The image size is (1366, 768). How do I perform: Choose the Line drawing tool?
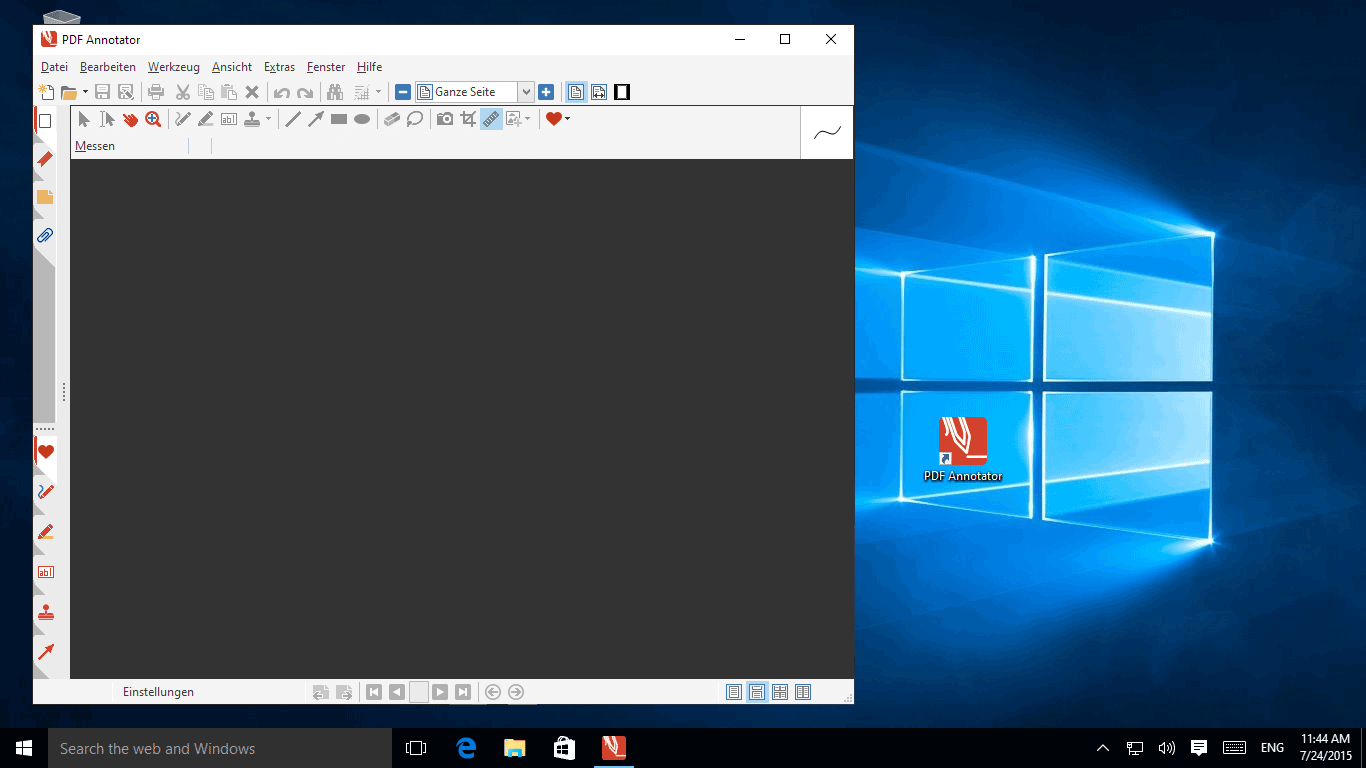pos(293,119)
